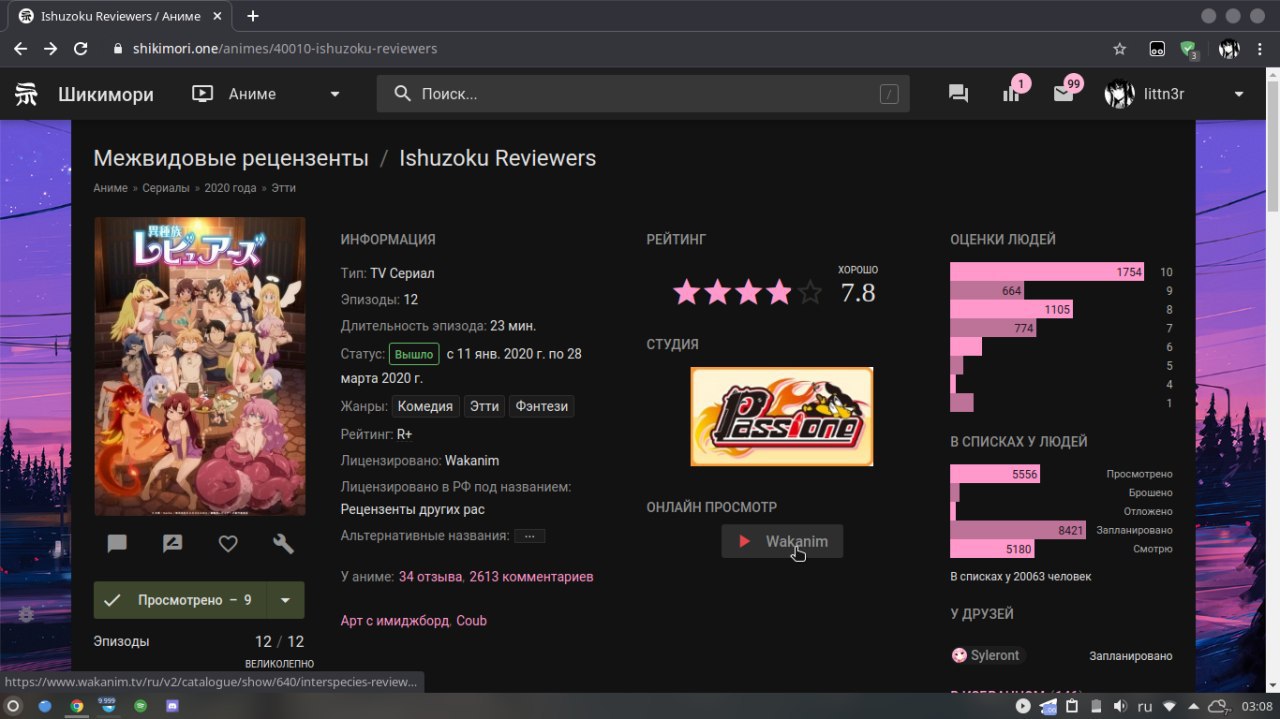
Task: Open Chrome three-dot menu
Action: [x=1259, y=48]
